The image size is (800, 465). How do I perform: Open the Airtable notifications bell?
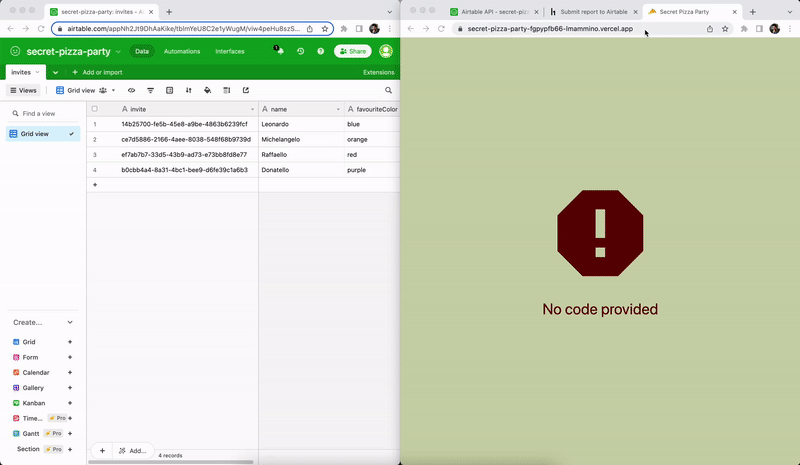point(279,51)
